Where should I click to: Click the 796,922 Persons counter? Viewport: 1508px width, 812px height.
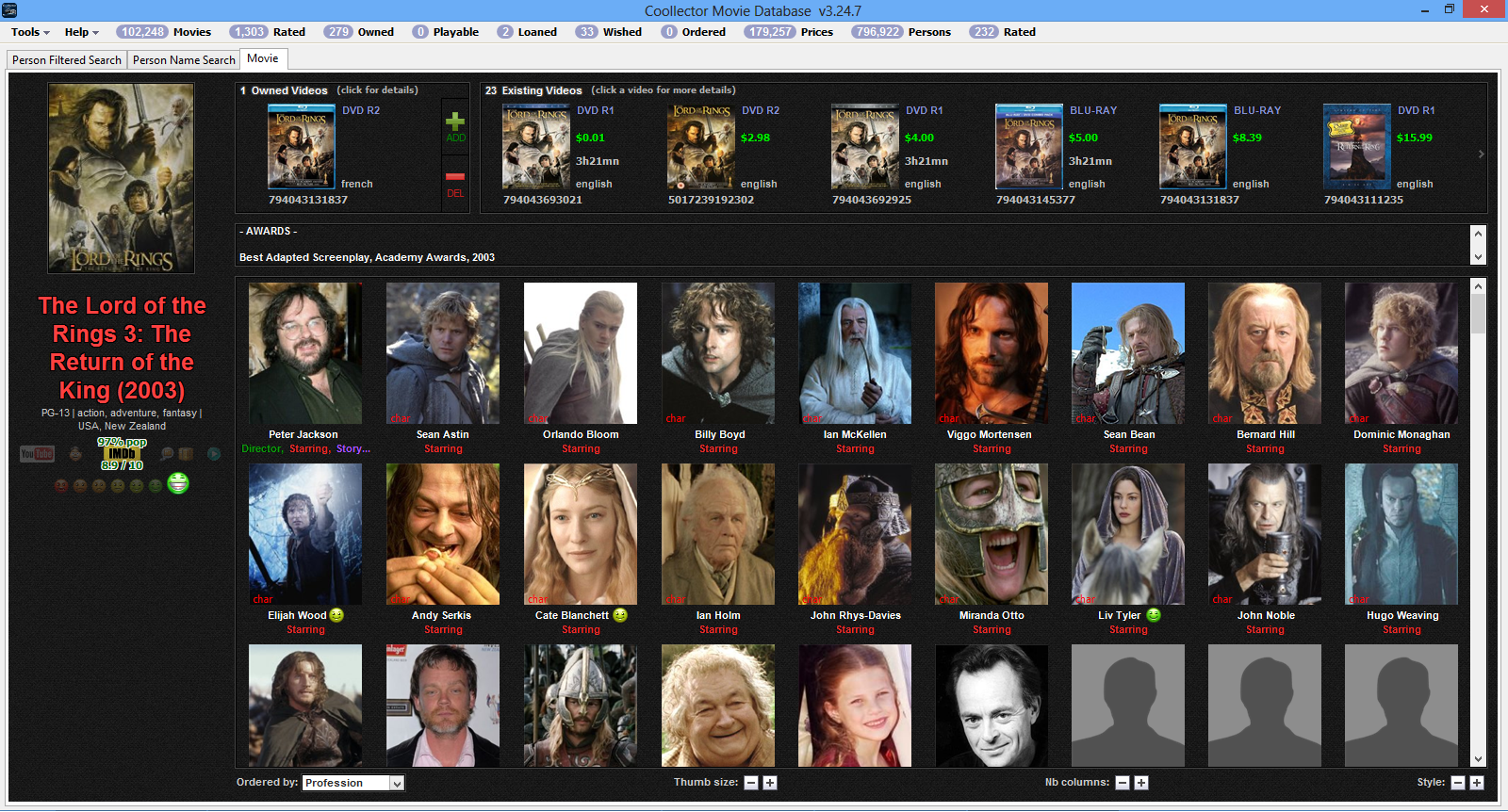[x=901, y=32]
